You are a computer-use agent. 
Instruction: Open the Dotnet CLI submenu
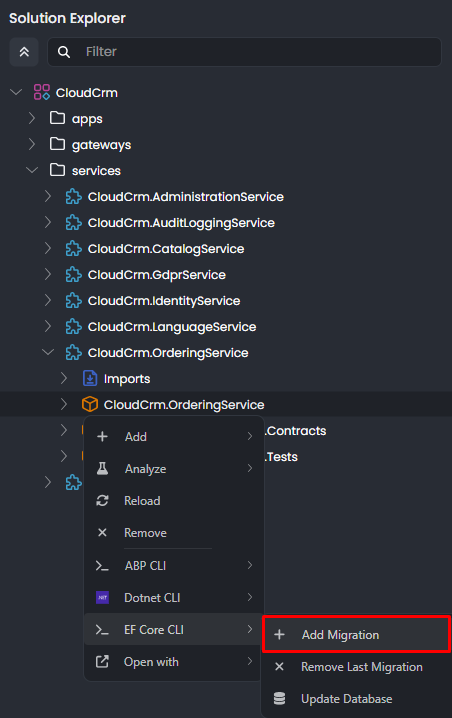coord(174,598)
